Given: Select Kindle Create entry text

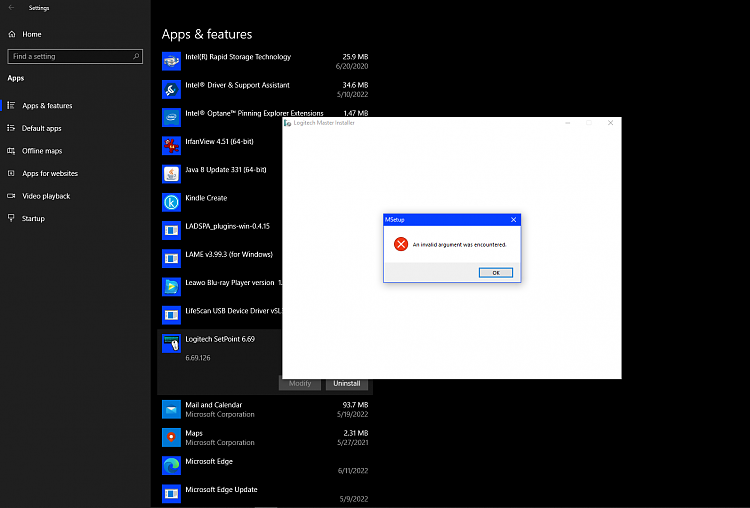Looking at the screenshot, I should pyautogui.click(x=206, y=198).
